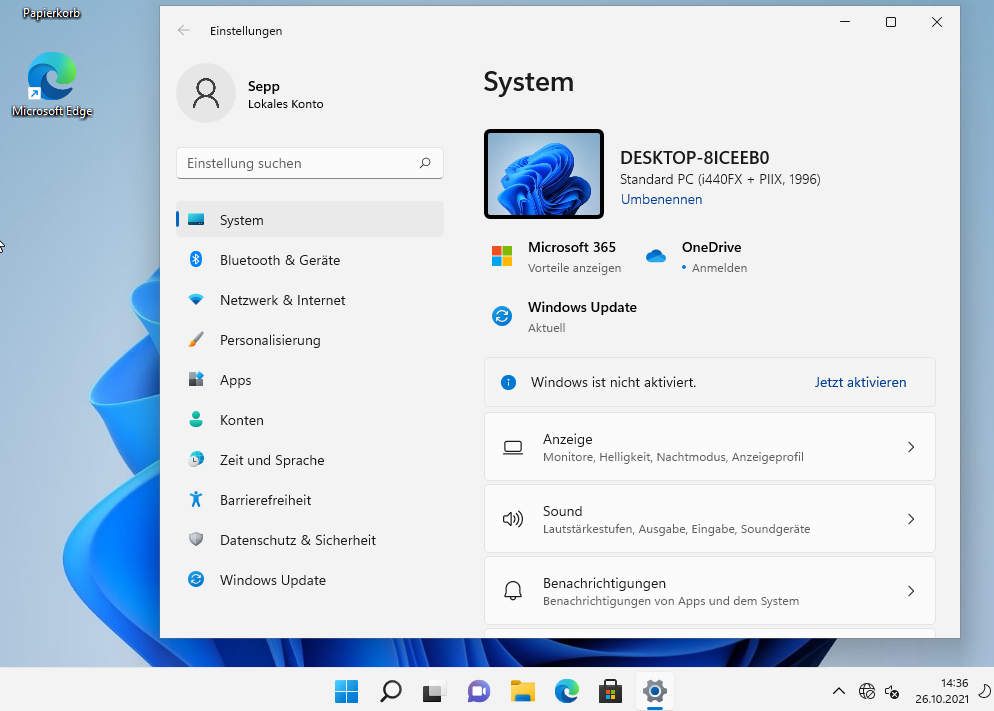The image size is (994, 711).
Task: Click Anmelden under OneDrive
Action: point(720,268)
